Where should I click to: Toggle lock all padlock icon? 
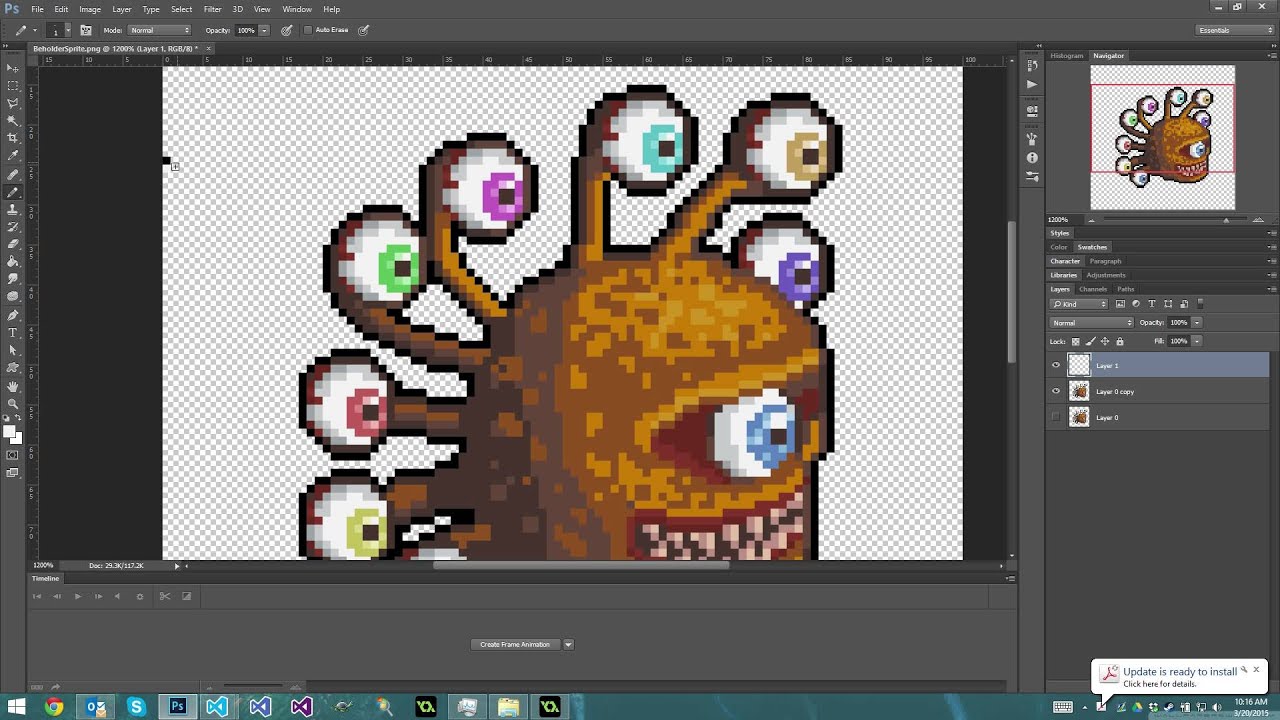click(1120, 341)
